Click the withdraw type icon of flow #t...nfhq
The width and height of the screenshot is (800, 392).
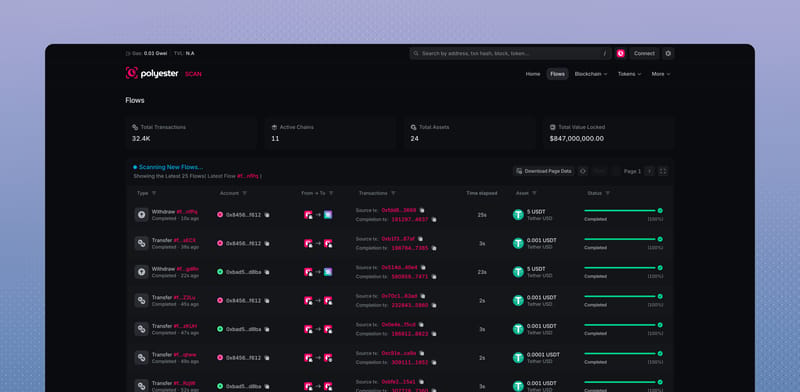(141, 215)
